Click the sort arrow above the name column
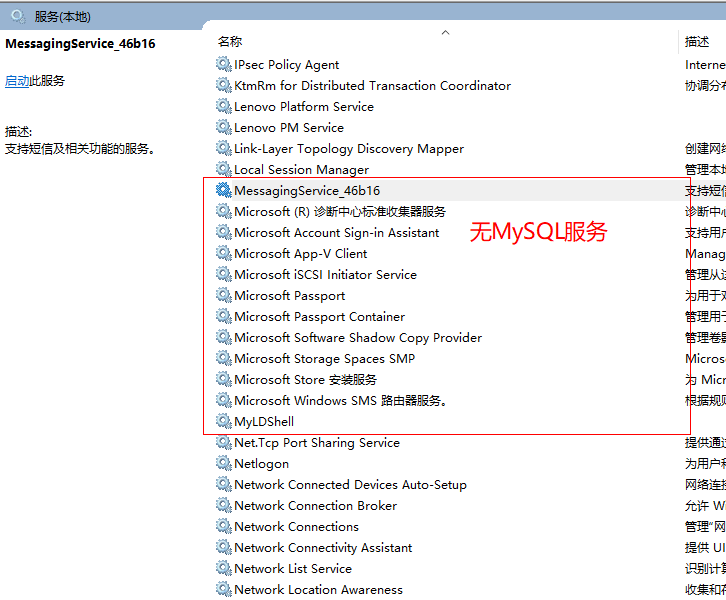The height and width of the screenshot is (600, 726). tap(445, 32)
